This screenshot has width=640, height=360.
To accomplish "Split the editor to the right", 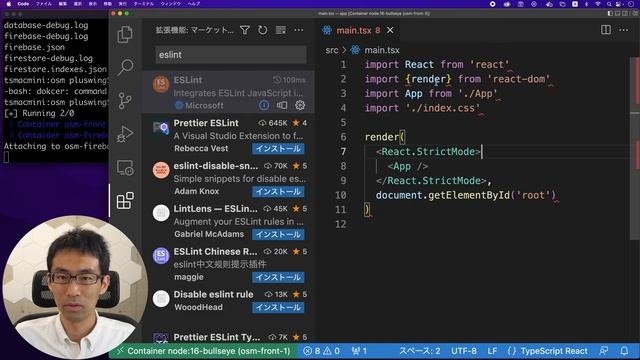I will pos(606,30).
